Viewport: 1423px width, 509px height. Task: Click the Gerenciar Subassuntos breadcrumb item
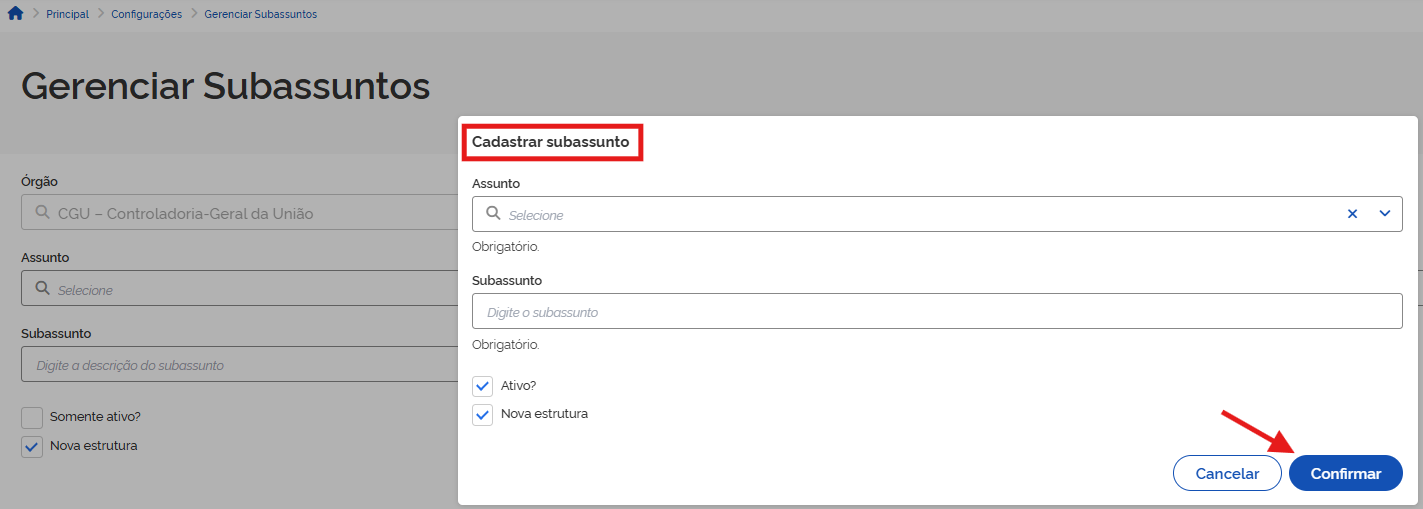(260, 14)
